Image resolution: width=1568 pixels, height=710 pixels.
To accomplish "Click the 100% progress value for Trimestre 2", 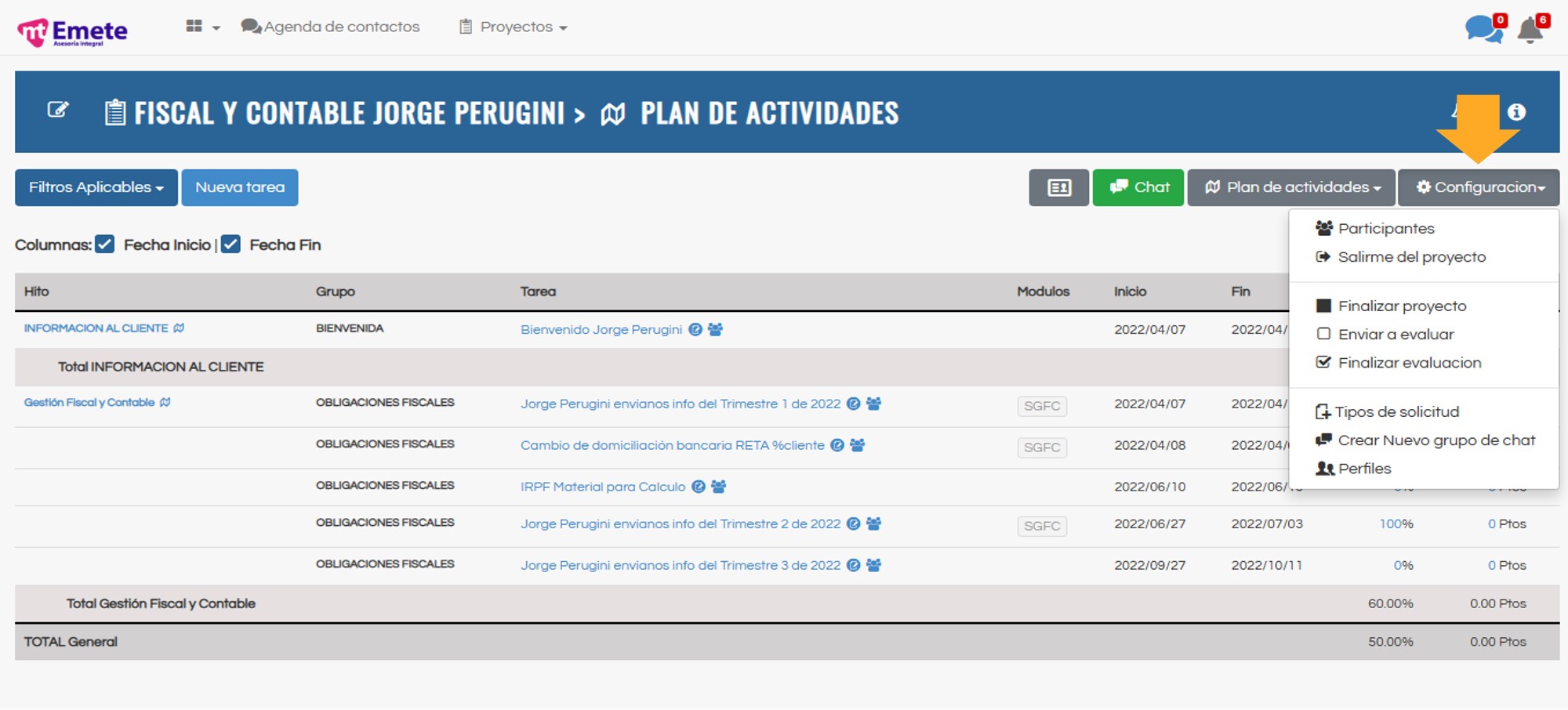I will coord(1396,524).
